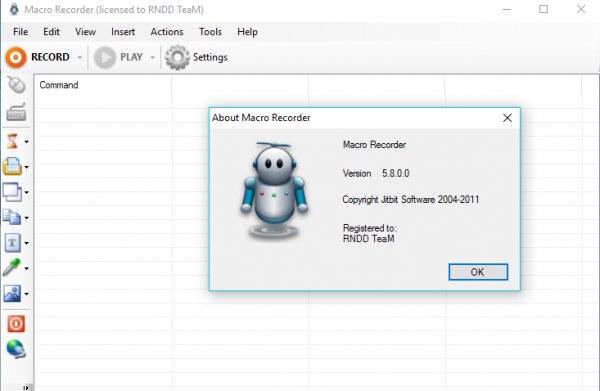Click the 'RNDD TeaM' registered name
Screen dimensions: 600x391
pyautogui.click(x=368, y=239)
